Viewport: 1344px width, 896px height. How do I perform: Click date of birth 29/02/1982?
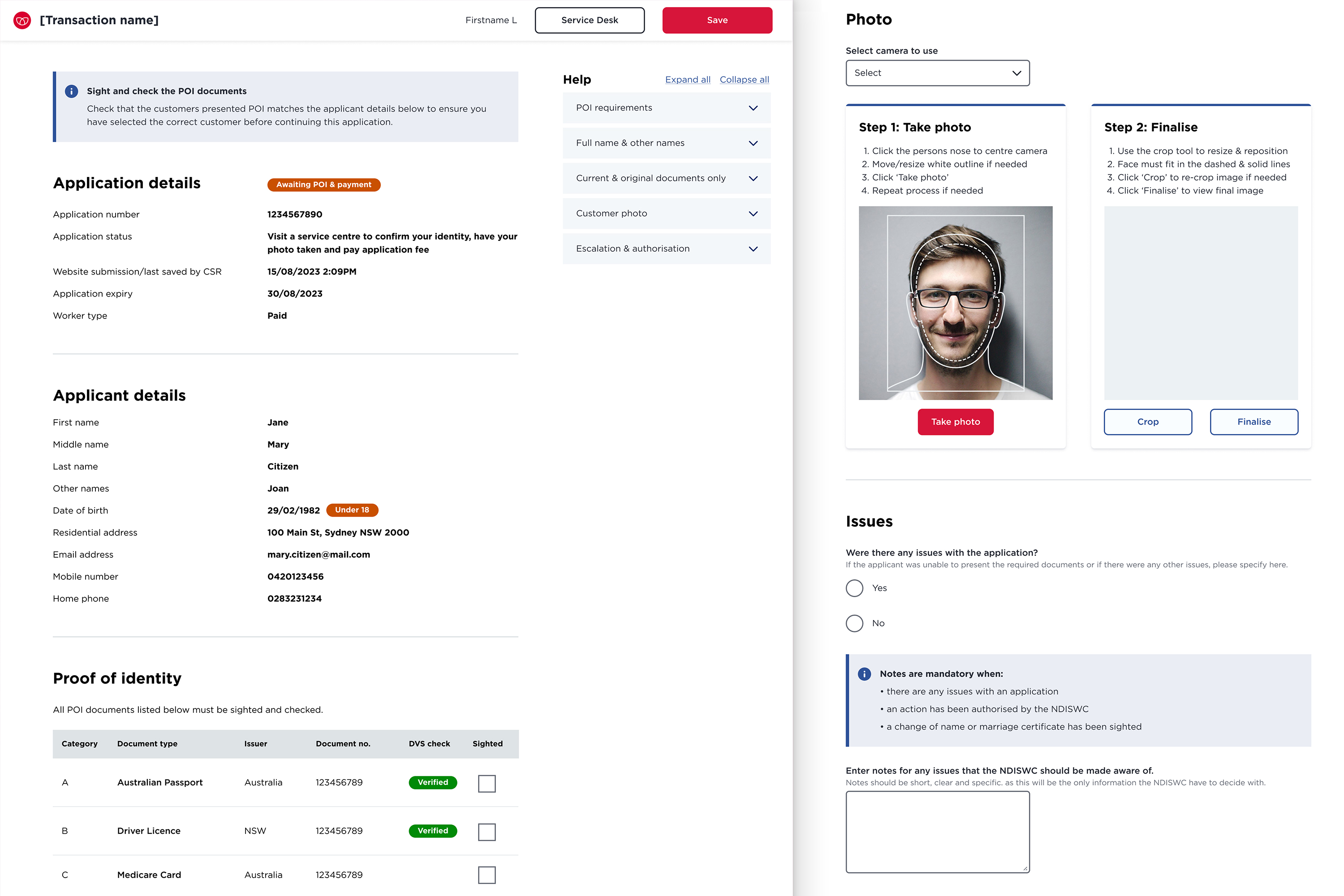tap(294, 511)
